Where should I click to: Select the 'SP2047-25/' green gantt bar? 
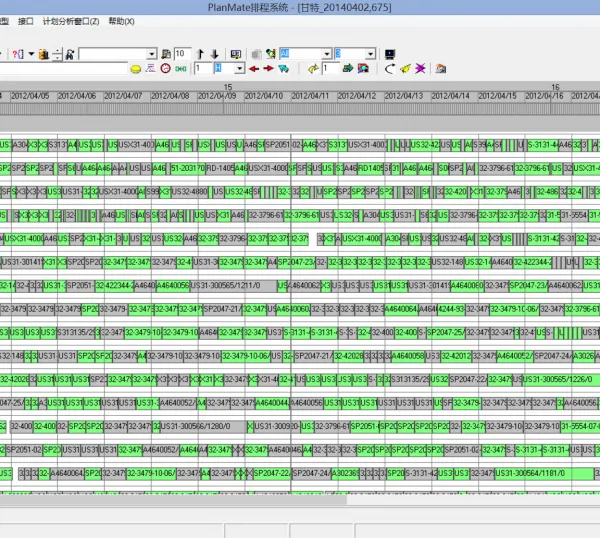[x=446, y=333]
